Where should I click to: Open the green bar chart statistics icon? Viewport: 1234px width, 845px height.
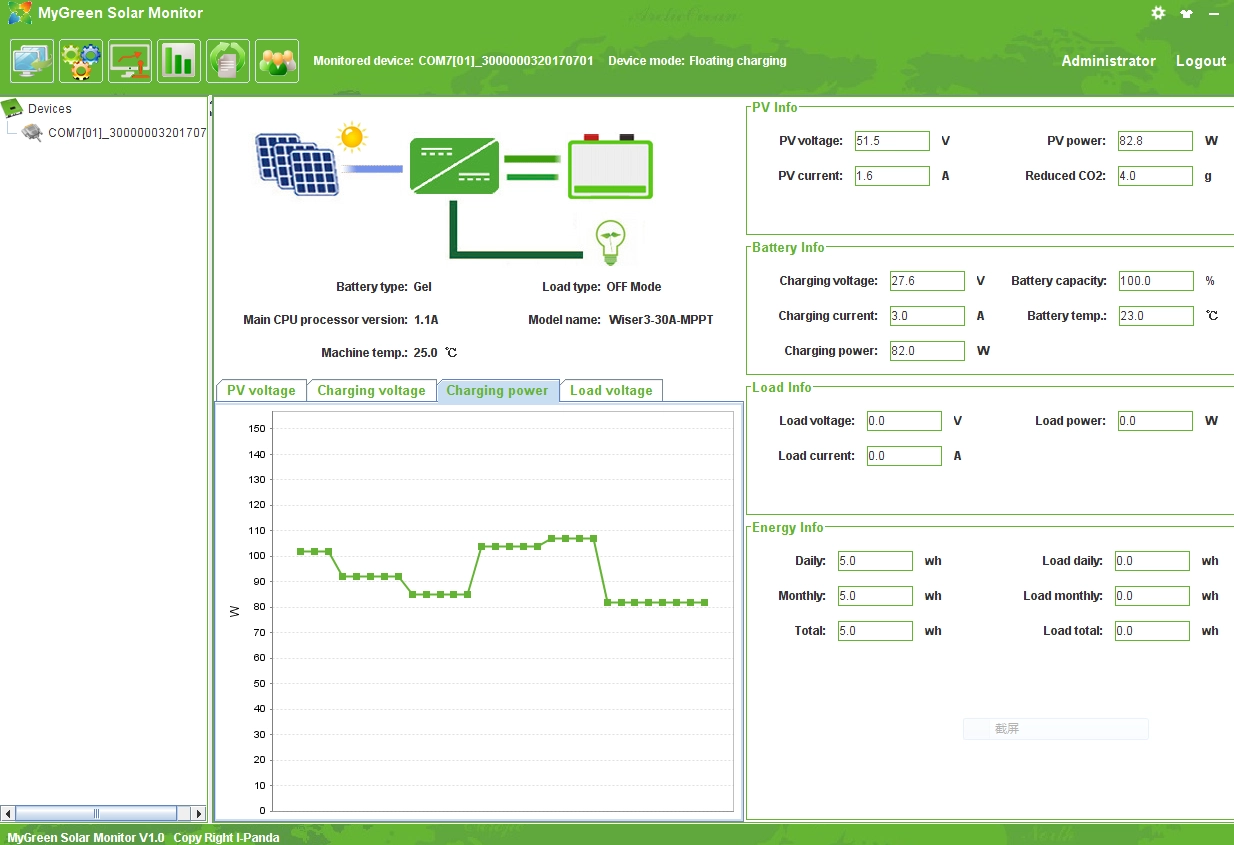click(179, 61)
